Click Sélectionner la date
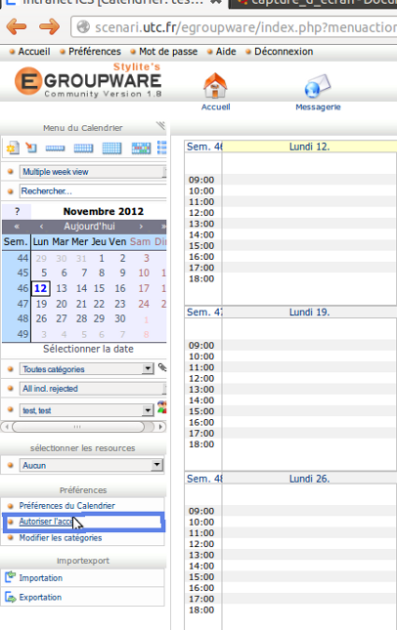397x630 pixels. [88, 349]
